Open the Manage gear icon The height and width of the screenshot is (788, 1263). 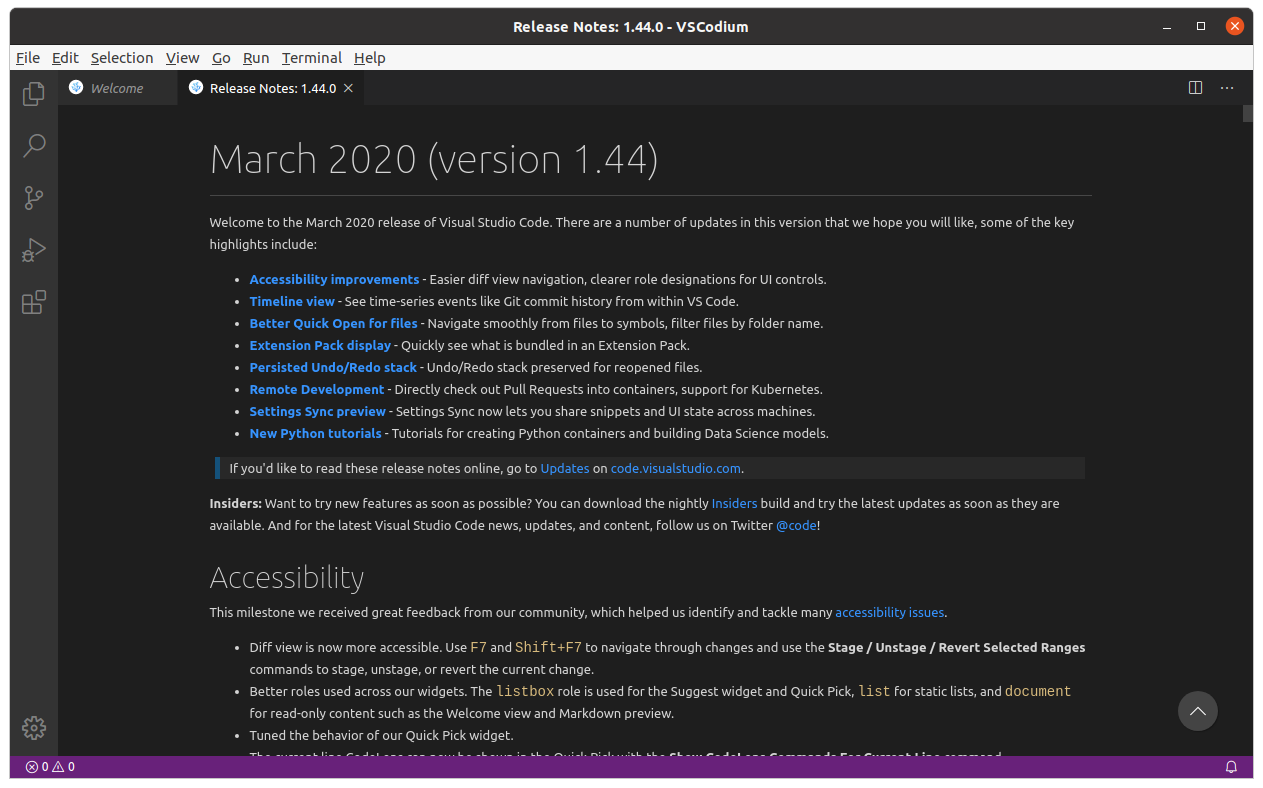[x=34, y=728]
